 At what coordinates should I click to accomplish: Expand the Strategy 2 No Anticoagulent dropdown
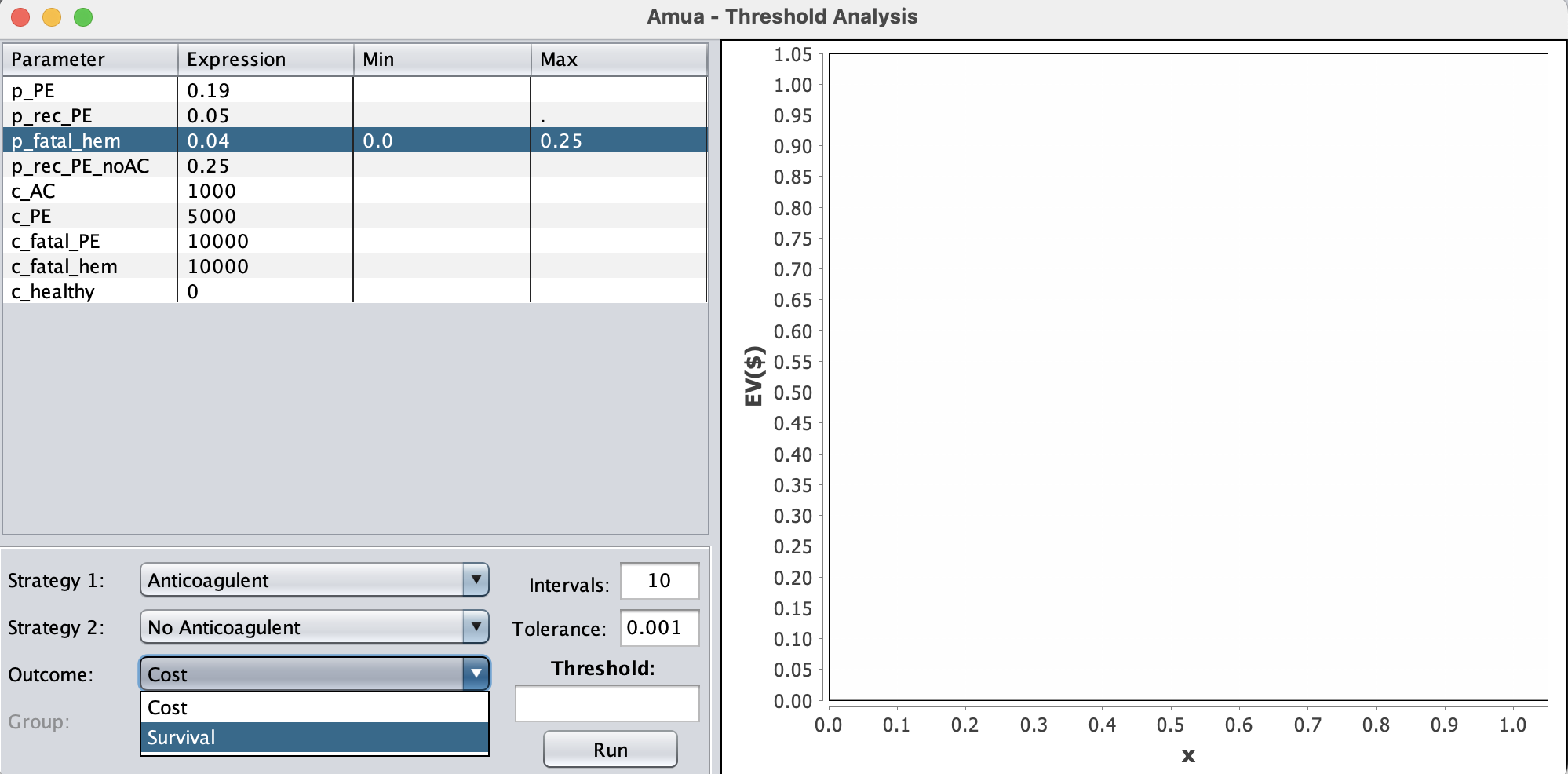tap(314, 627)
